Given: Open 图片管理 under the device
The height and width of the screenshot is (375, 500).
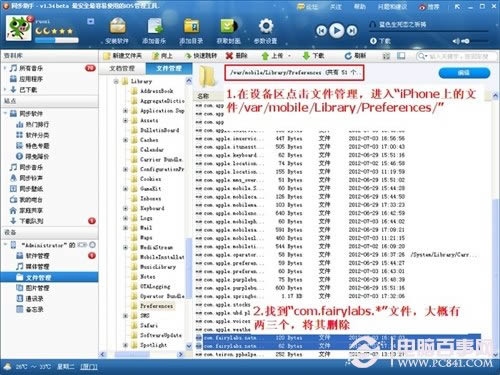Looking at the screenshot, I should pyautogui.click(x=37, y=288).
